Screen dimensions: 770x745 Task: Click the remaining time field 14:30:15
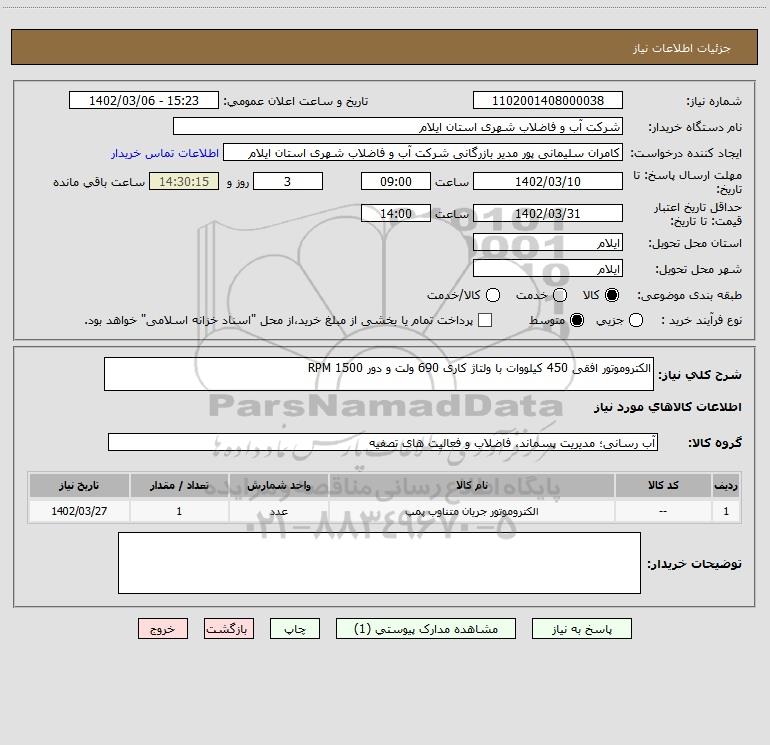(184, 181)
